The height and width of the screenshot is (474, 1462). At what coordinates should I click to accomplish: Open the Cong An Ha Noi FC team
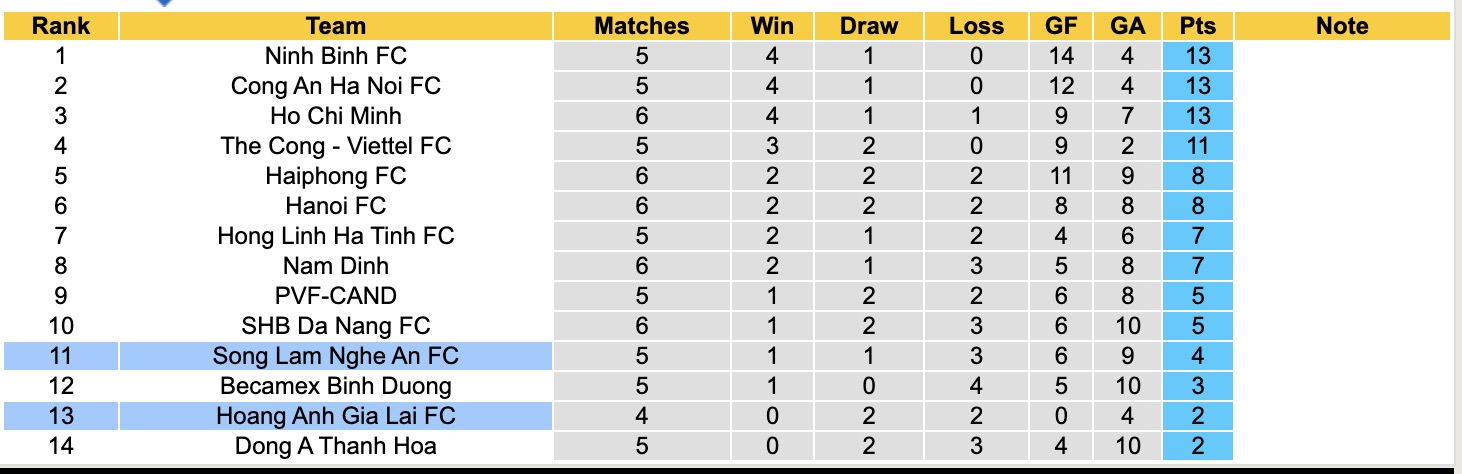pyautogui.click(x=336, y=86)
